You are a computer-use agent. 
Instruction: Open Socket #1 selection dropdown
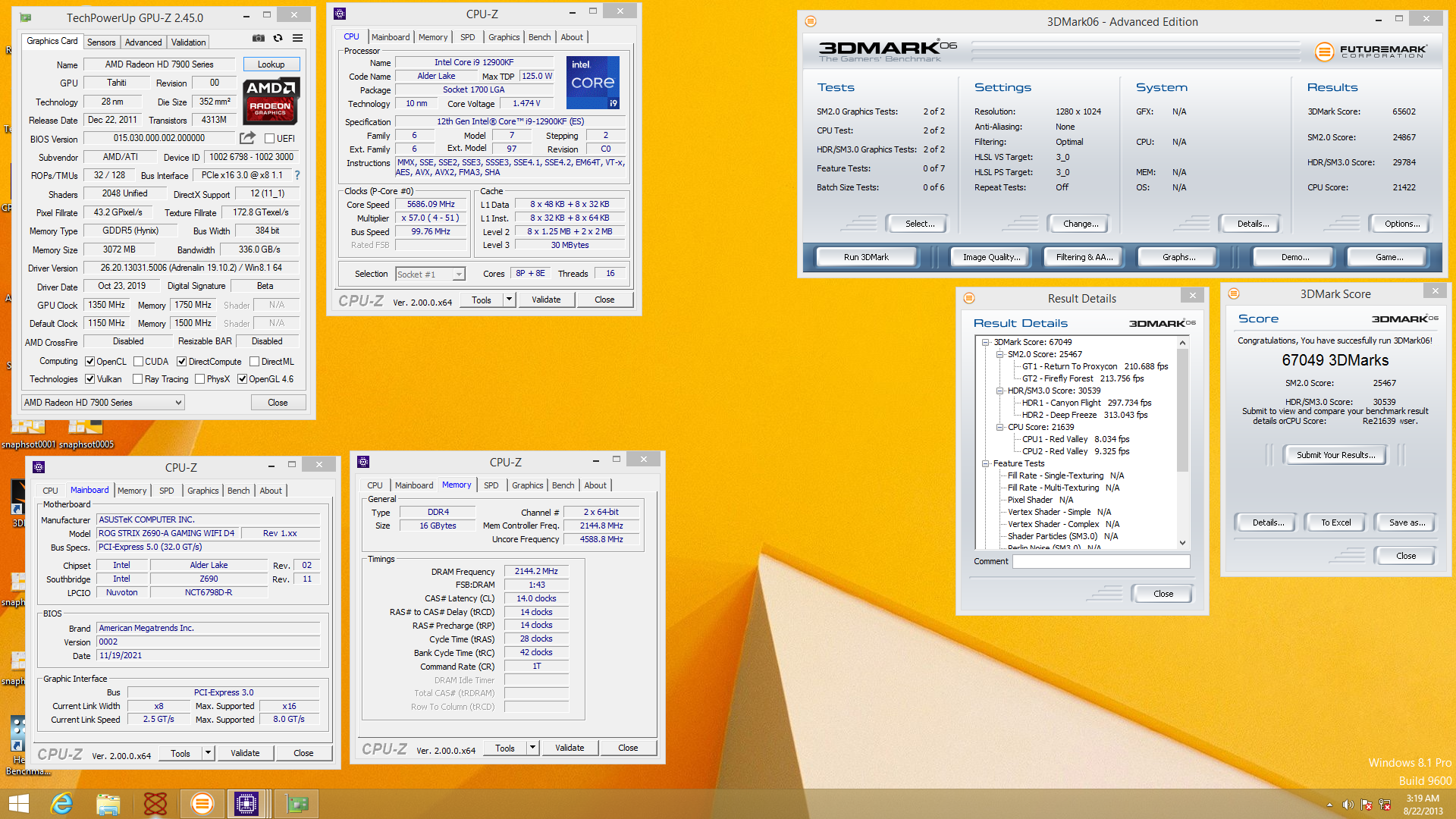(x=430, y=274)
